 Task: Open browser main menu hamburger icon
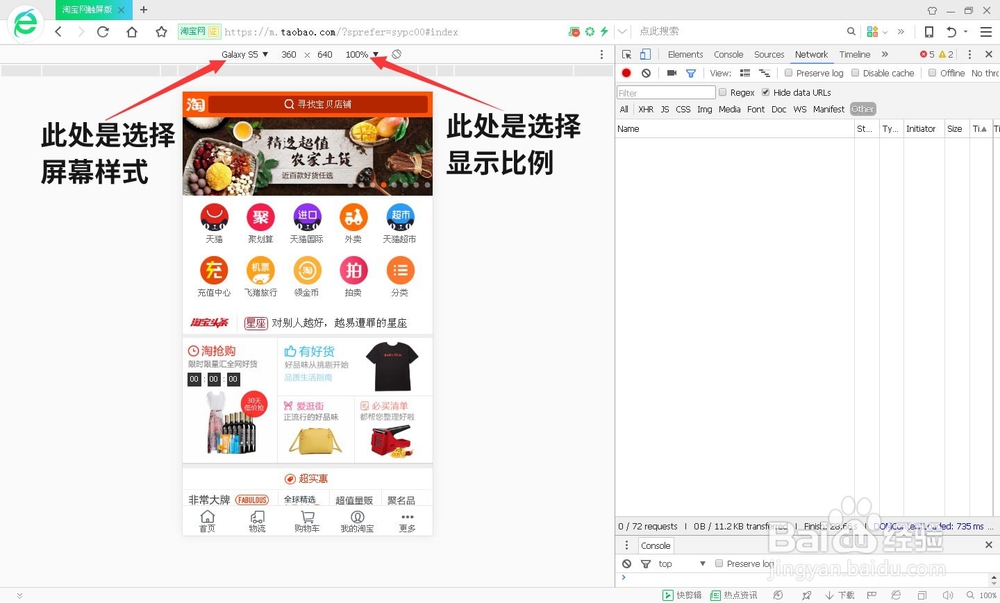(986, 31)
